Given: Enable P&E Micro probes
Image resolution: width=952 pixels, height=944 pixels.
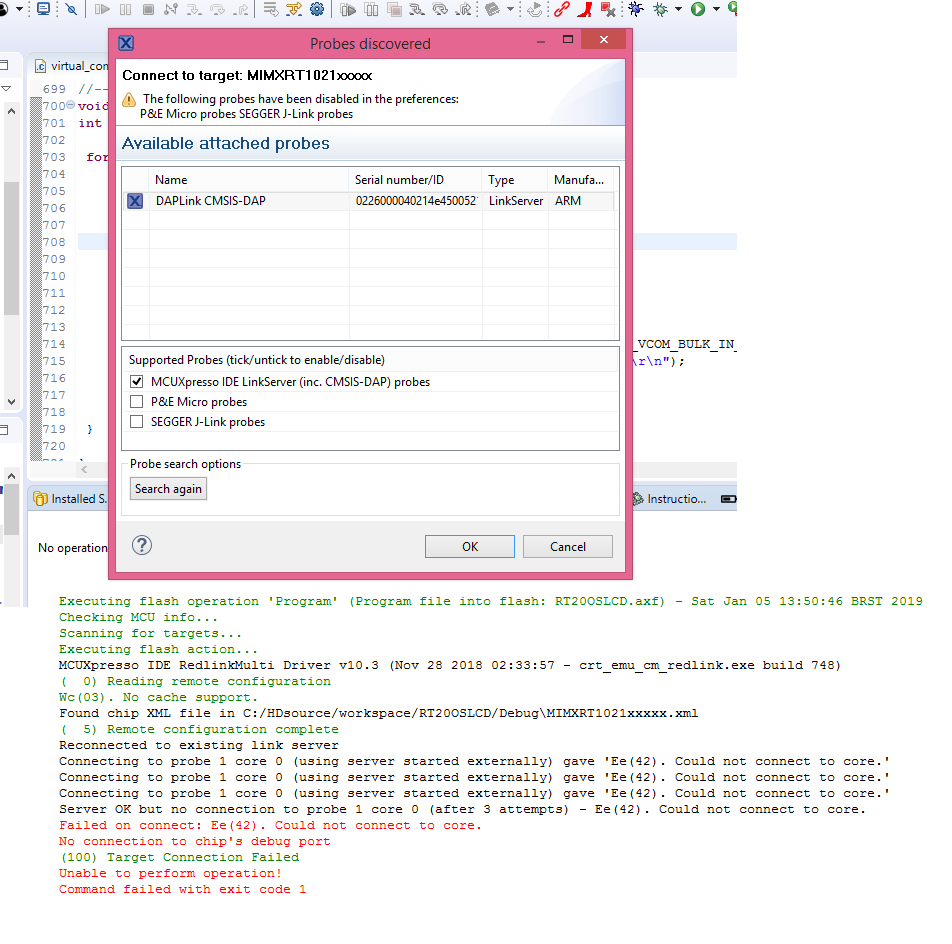Looking at the screenshot, I should [136, 401].
